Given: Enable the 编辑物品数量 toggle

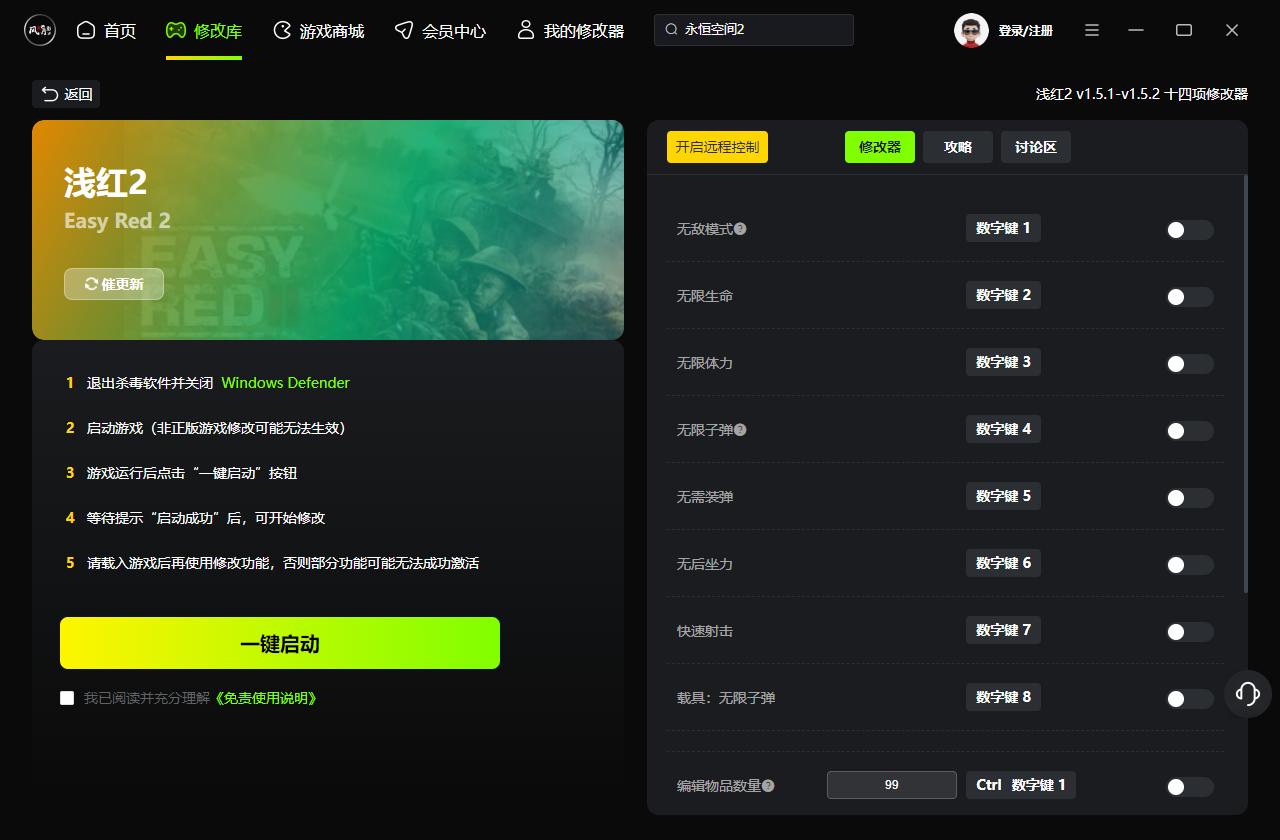Looking at the screenshot, I should (x=1190, y=787).
